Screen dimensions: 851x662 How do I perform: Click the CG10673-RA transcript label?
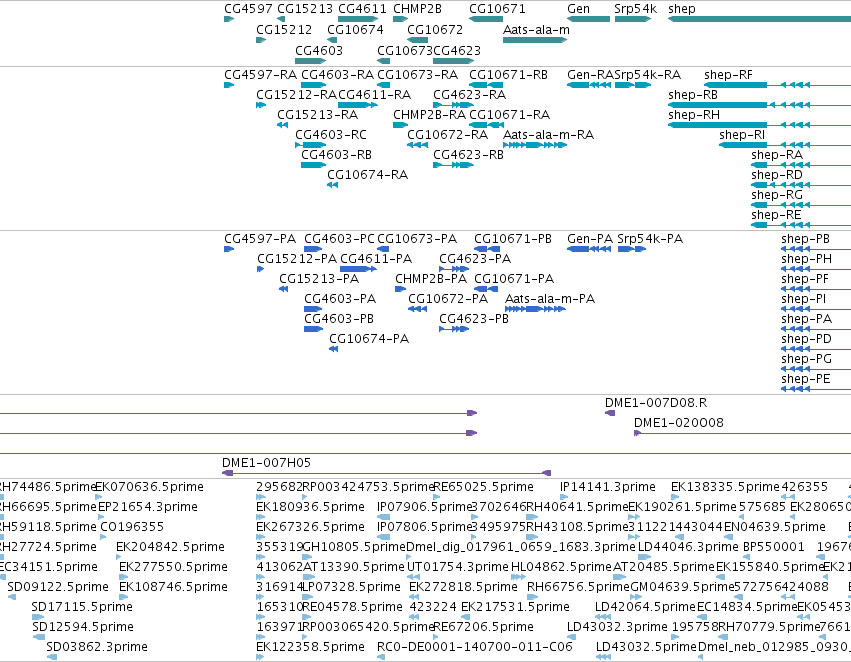(x=417, y=75)
